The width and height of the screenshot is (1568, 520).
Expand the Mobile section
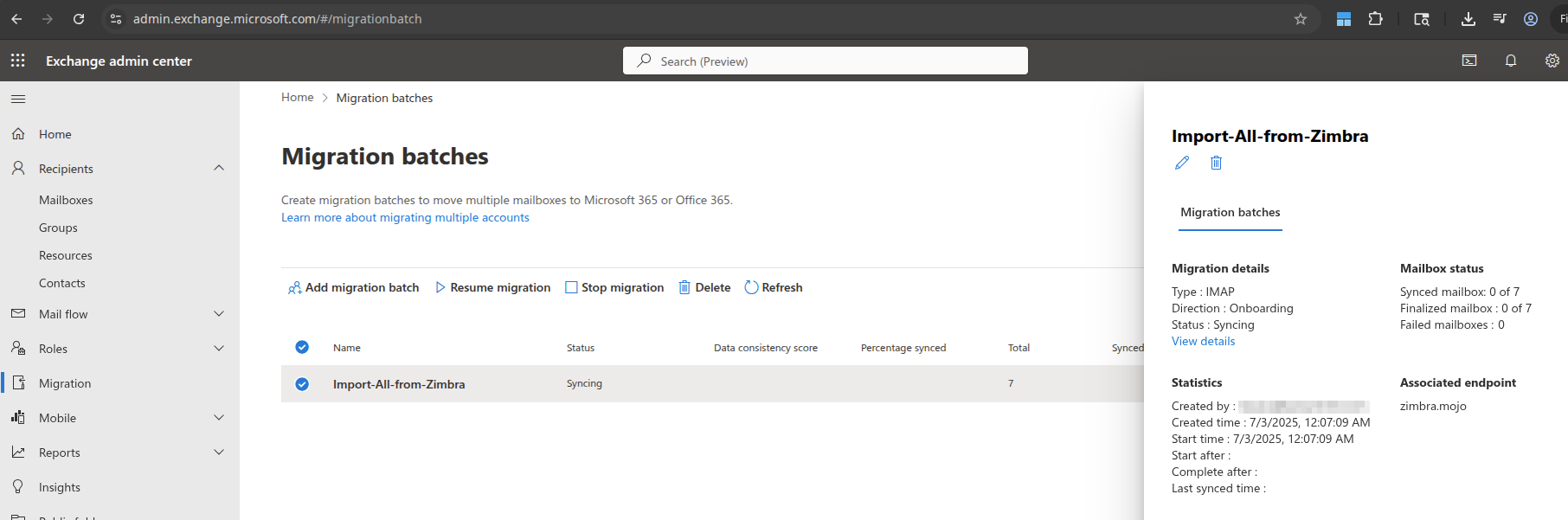[219, 418]
